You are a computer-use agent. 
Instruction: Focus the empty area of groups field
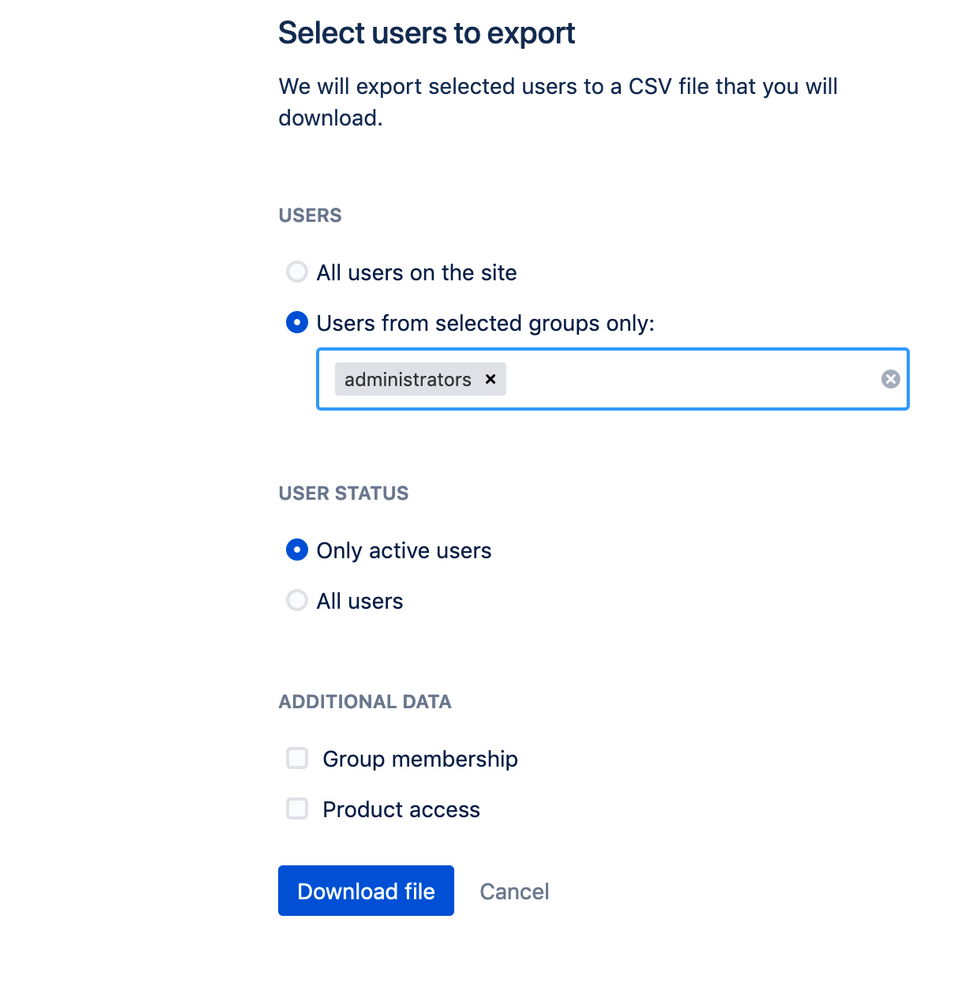pyautogui.click(x=690, y=379)
